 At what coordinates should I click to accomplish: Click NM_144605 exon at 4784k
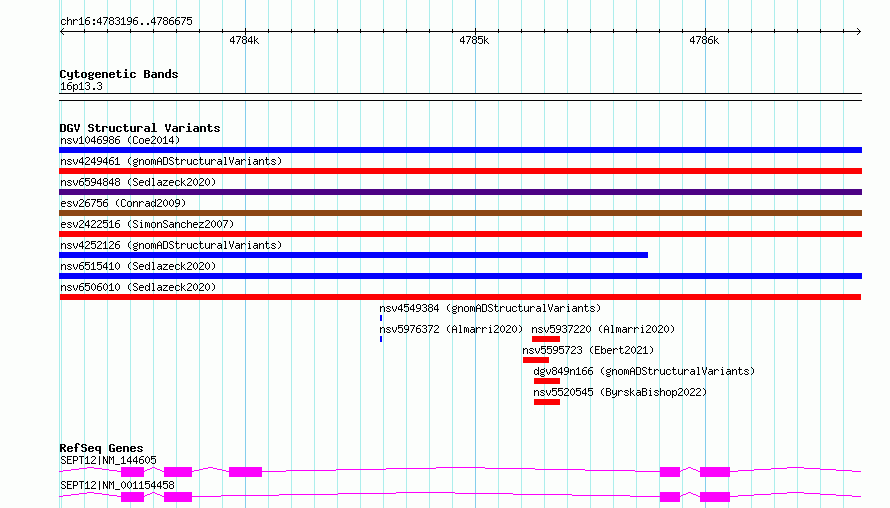245,472
